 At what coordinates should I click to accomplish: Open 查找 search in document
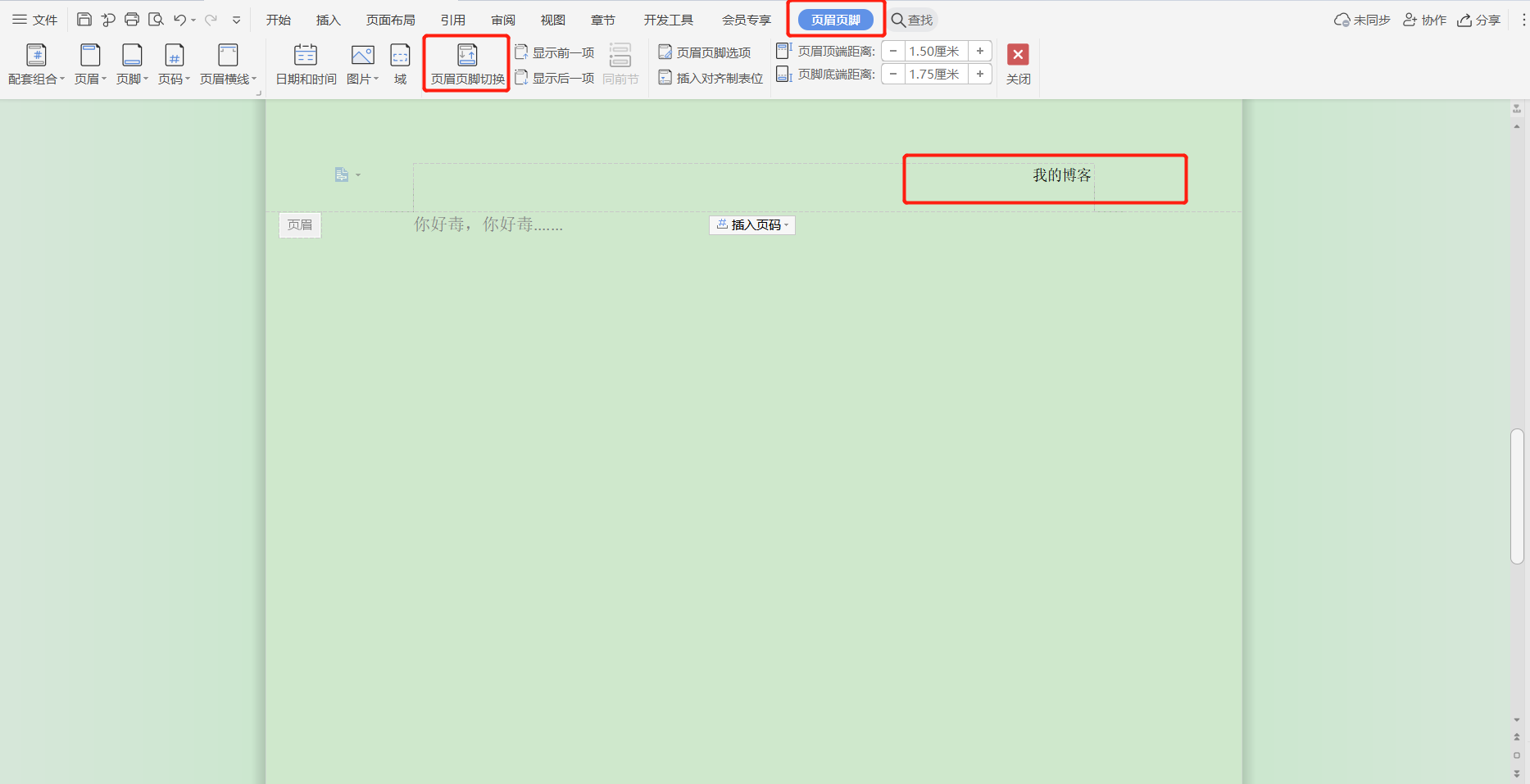pos(912,19)
